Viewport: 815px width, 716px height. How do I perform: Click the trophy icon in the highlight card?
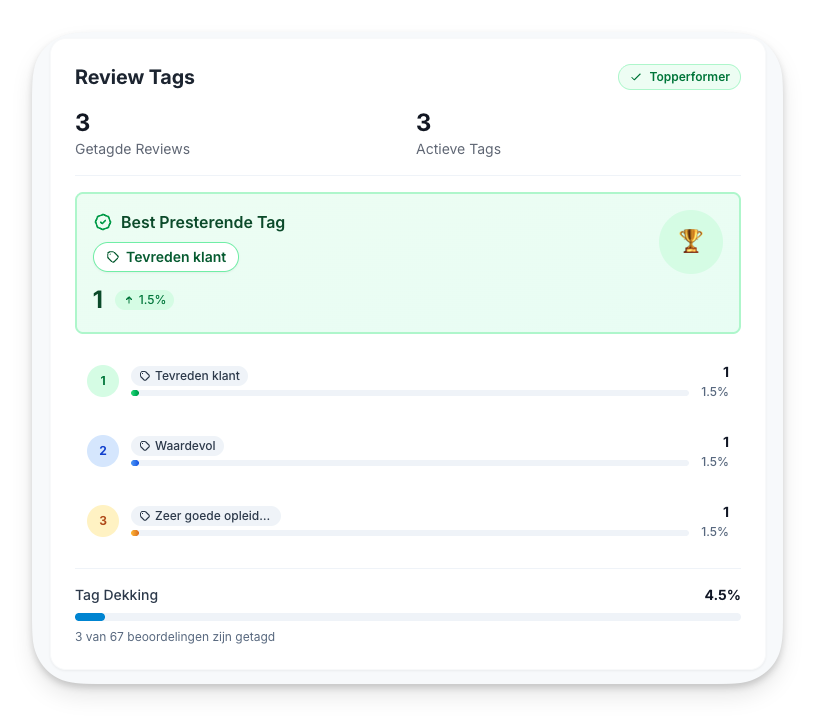pos(690,241)
